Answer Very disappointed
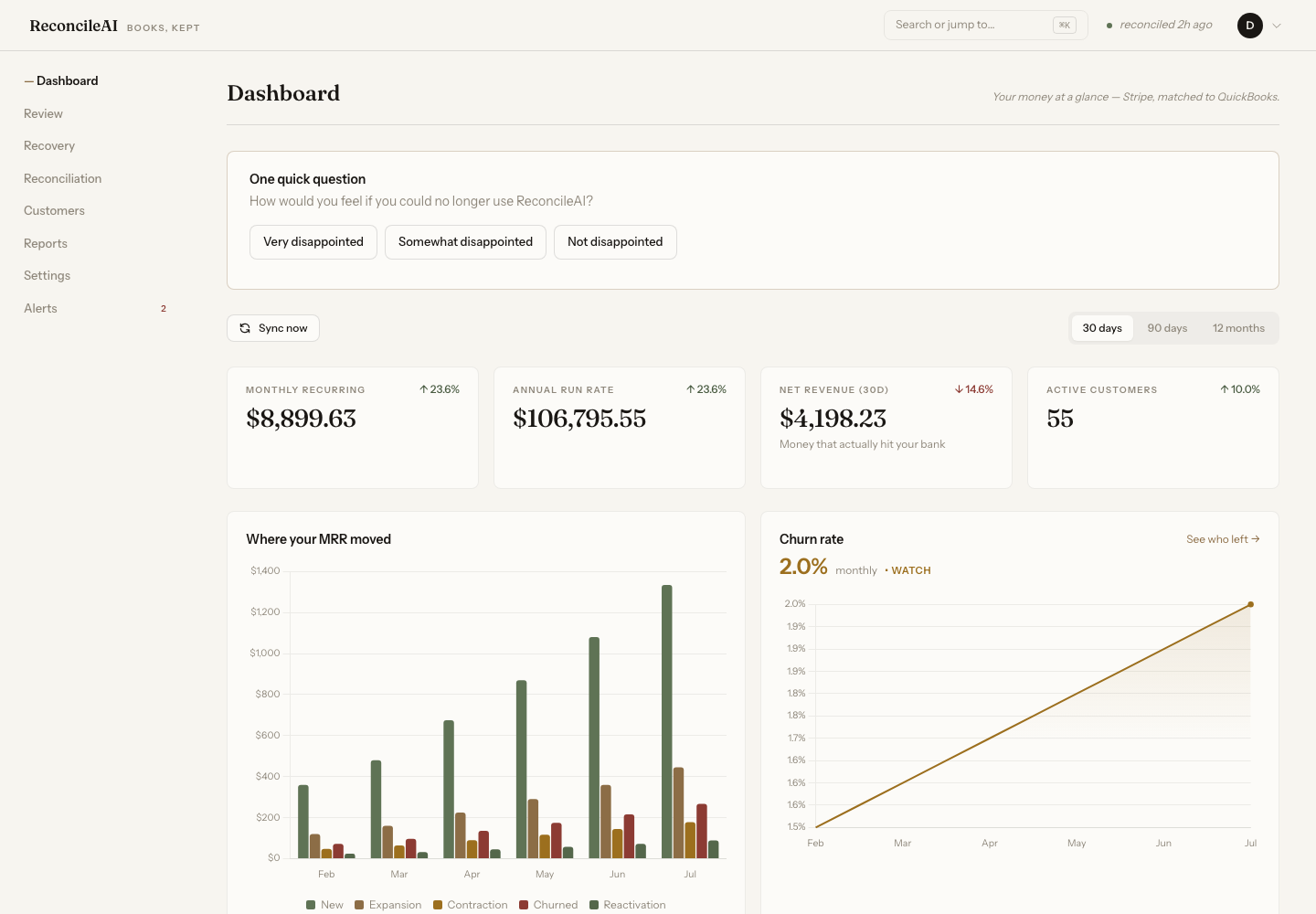 (313, 242)
